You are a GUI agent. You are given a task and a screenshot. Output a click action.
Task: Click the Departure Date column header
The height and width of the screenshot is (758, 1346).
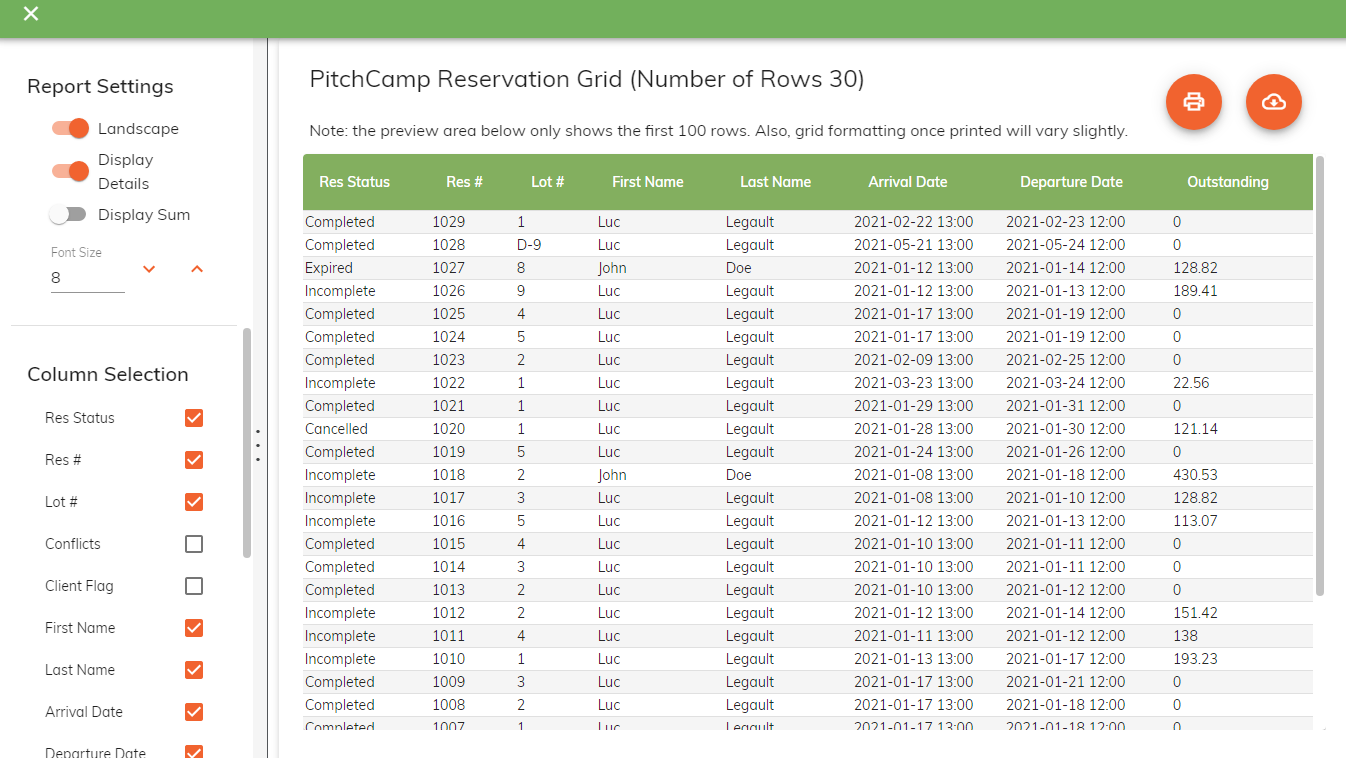click(1072, 182)
